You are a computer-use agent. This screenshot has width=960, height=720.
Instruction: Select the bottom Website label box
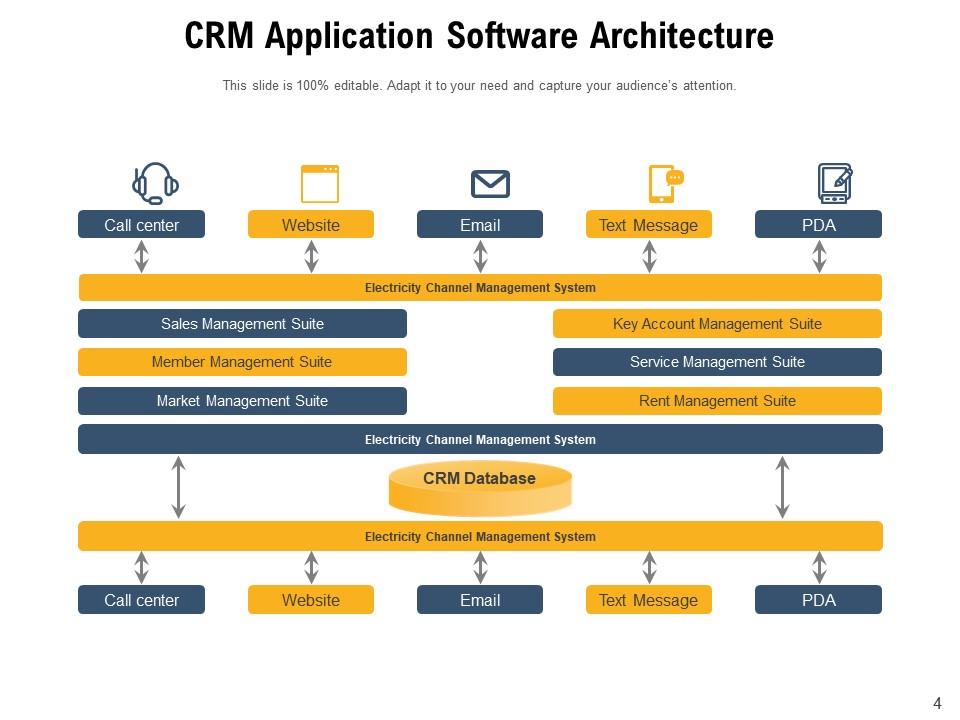tap(310, 600)
